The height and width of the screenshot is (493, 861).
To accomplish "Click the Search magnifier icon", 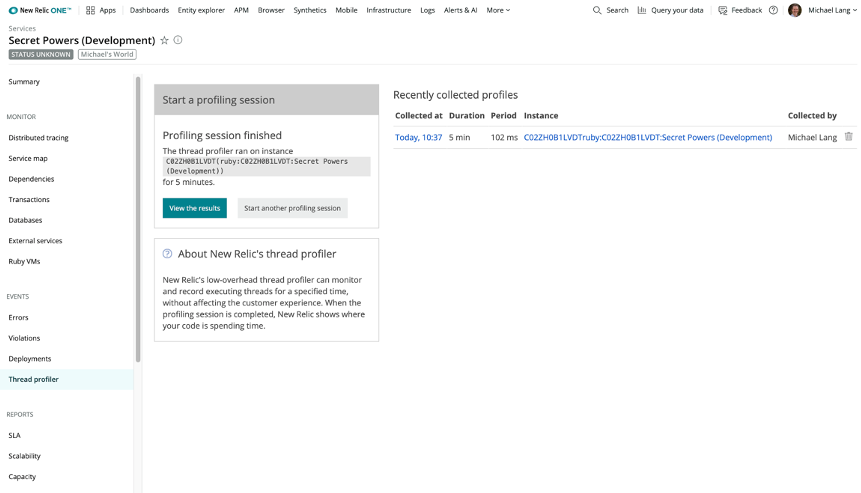I will (597, 10).
